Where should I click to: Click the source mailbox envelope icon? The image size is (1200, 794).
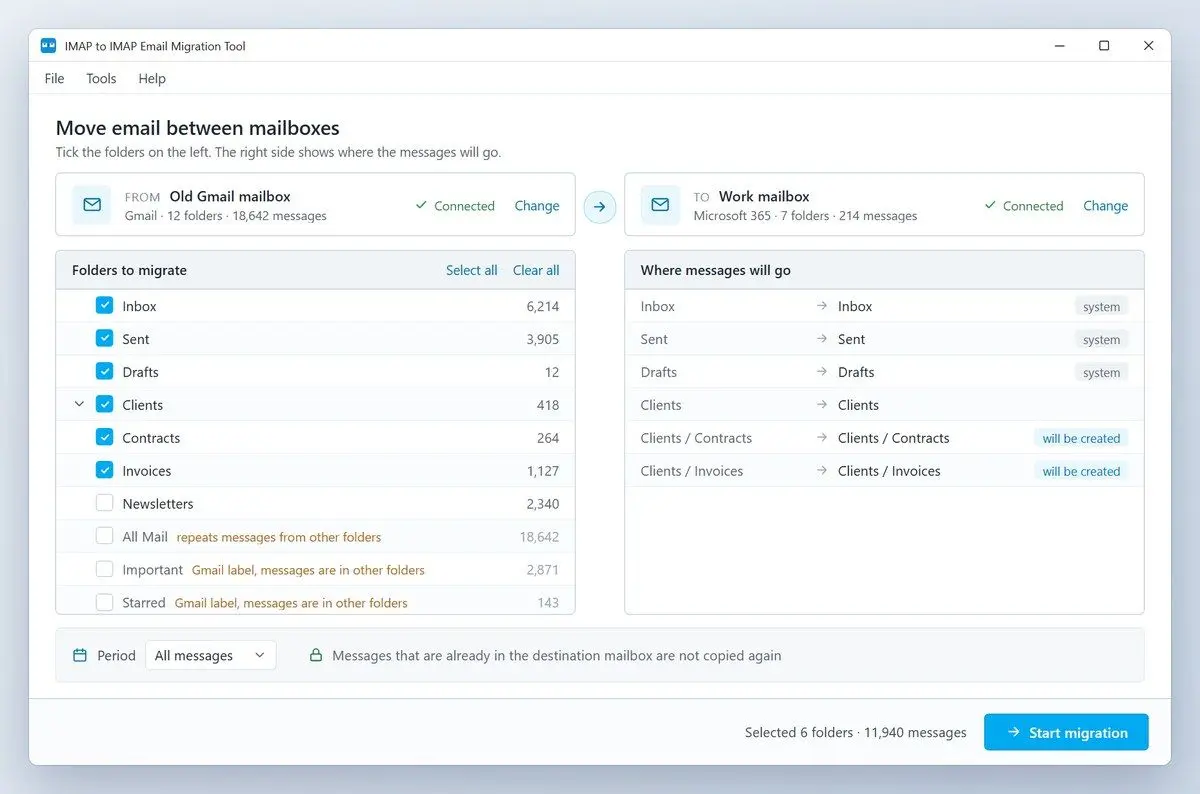92,205
